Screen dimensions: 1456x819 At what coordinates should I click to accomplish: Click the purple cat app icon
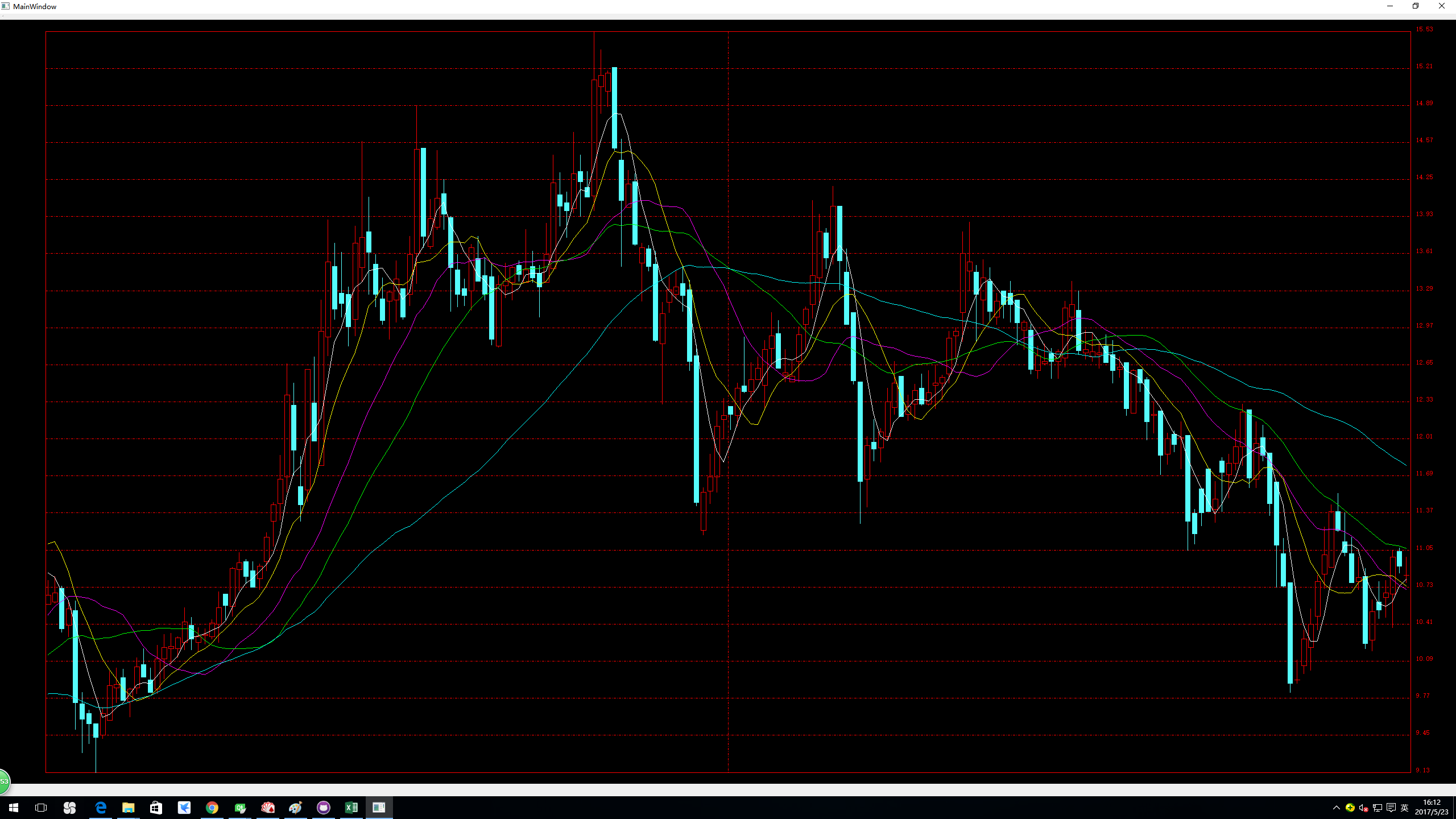coord(324,808)
